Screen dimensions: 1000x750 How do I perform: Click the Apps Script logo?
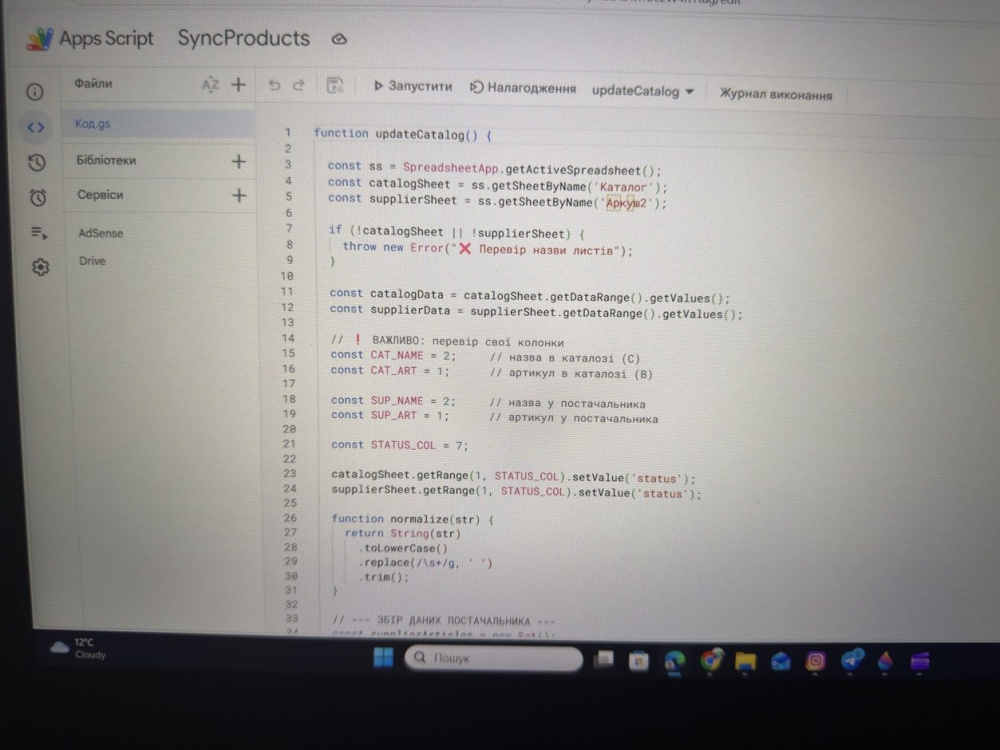pyautogui.click(x=40, y=39)
